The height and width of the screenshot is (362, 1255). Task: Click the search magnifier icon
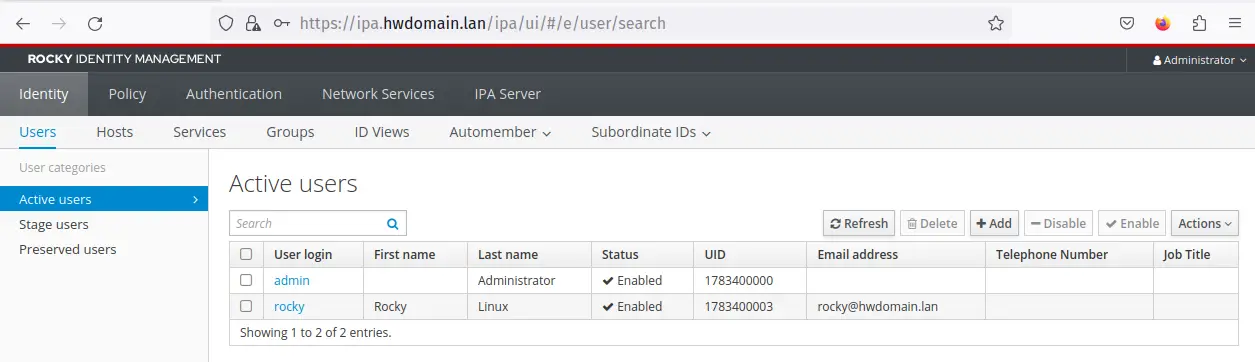392,224
